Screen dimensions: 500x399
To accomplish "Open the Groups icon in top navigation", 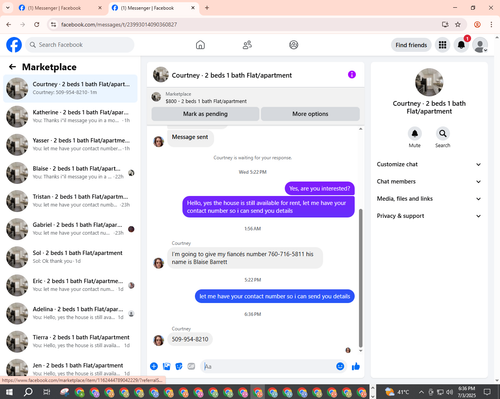I will (294, 45).
